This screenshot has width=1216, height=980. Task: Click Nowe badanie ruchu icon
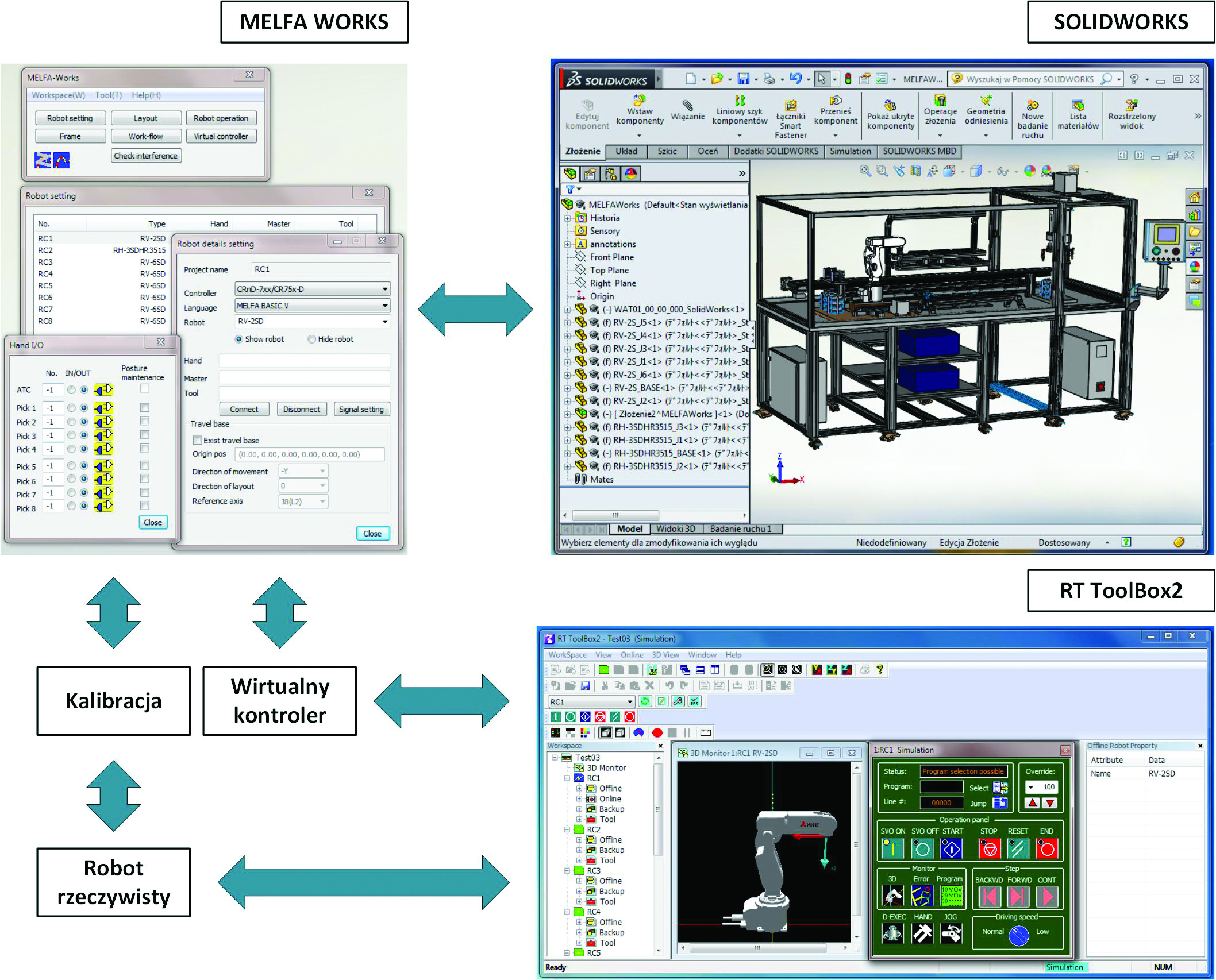(x=1033, y=119)
